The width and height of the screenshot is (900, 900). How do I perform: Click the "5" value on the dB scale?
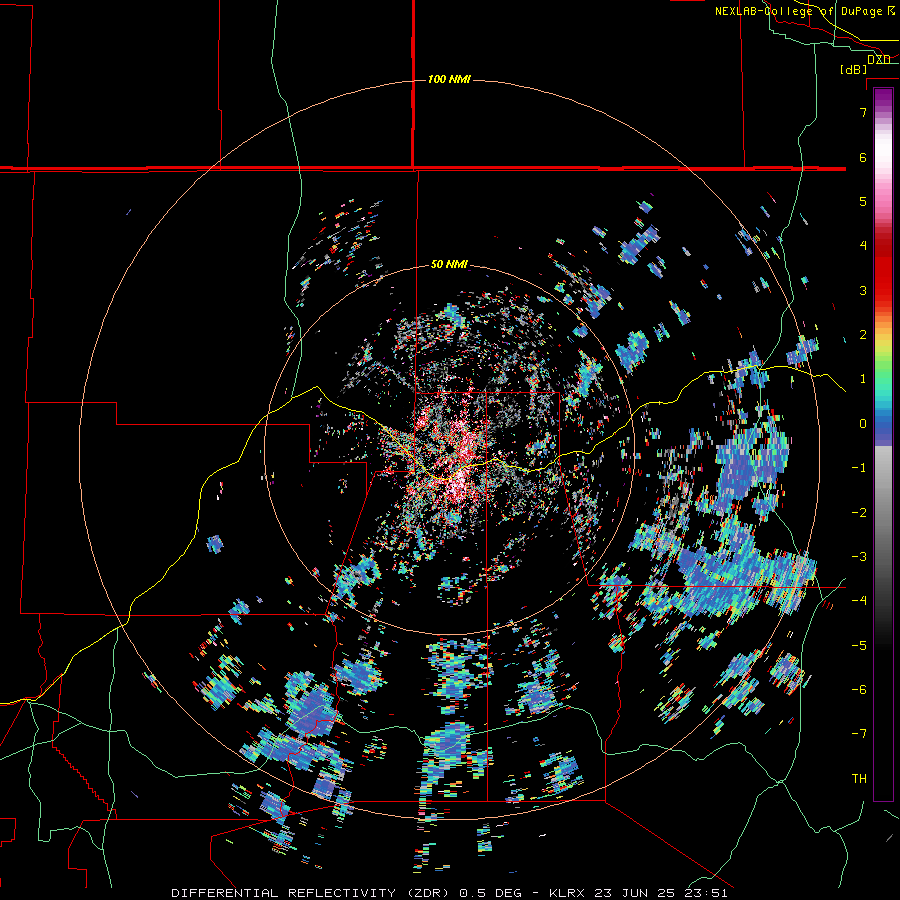[863, 201]
